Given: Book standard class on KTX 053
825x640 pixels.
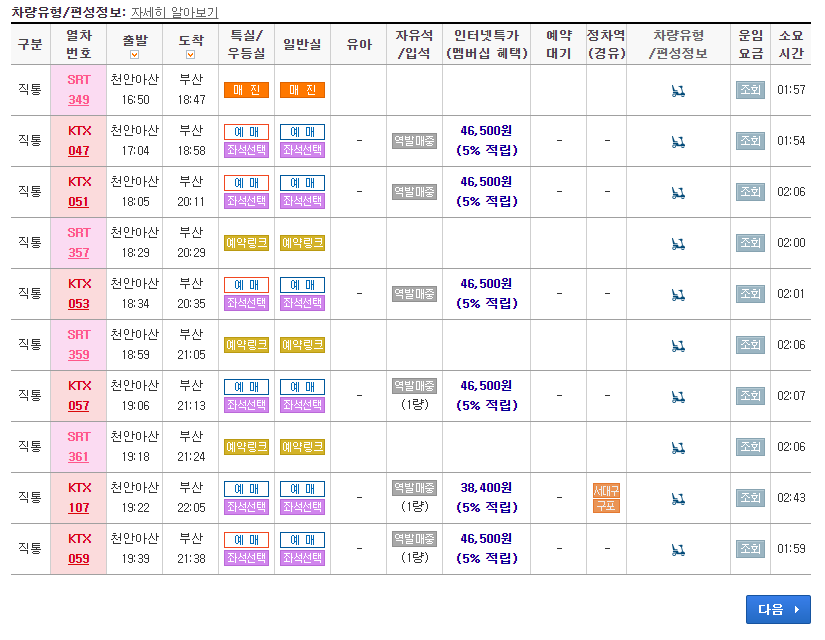Looking at the screenshot, I should (x=302, y=285).
